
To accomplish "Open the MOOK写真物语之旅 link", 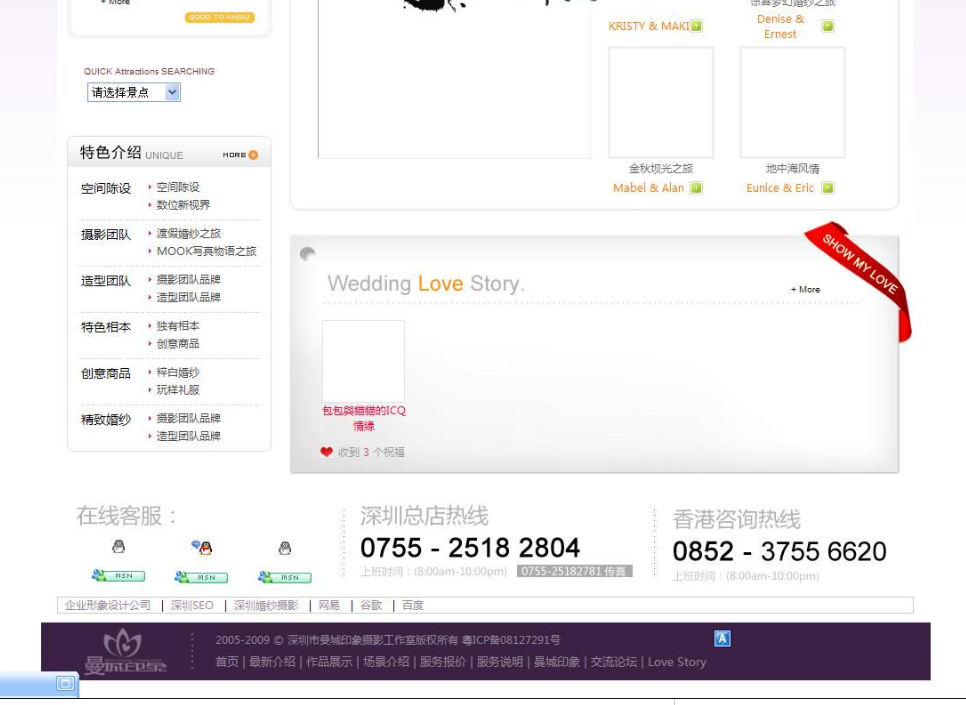I will pos(206,251).
